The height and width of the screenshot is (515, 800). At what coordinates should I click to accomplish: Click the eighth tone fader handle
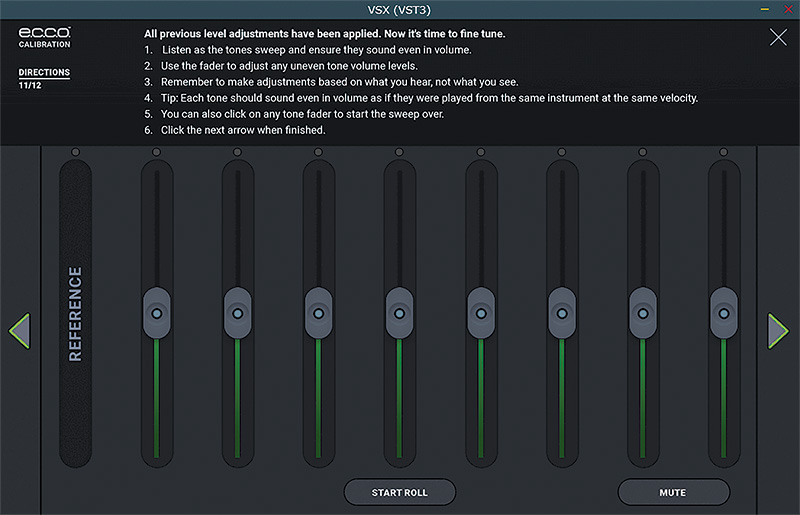click(723, 313)
